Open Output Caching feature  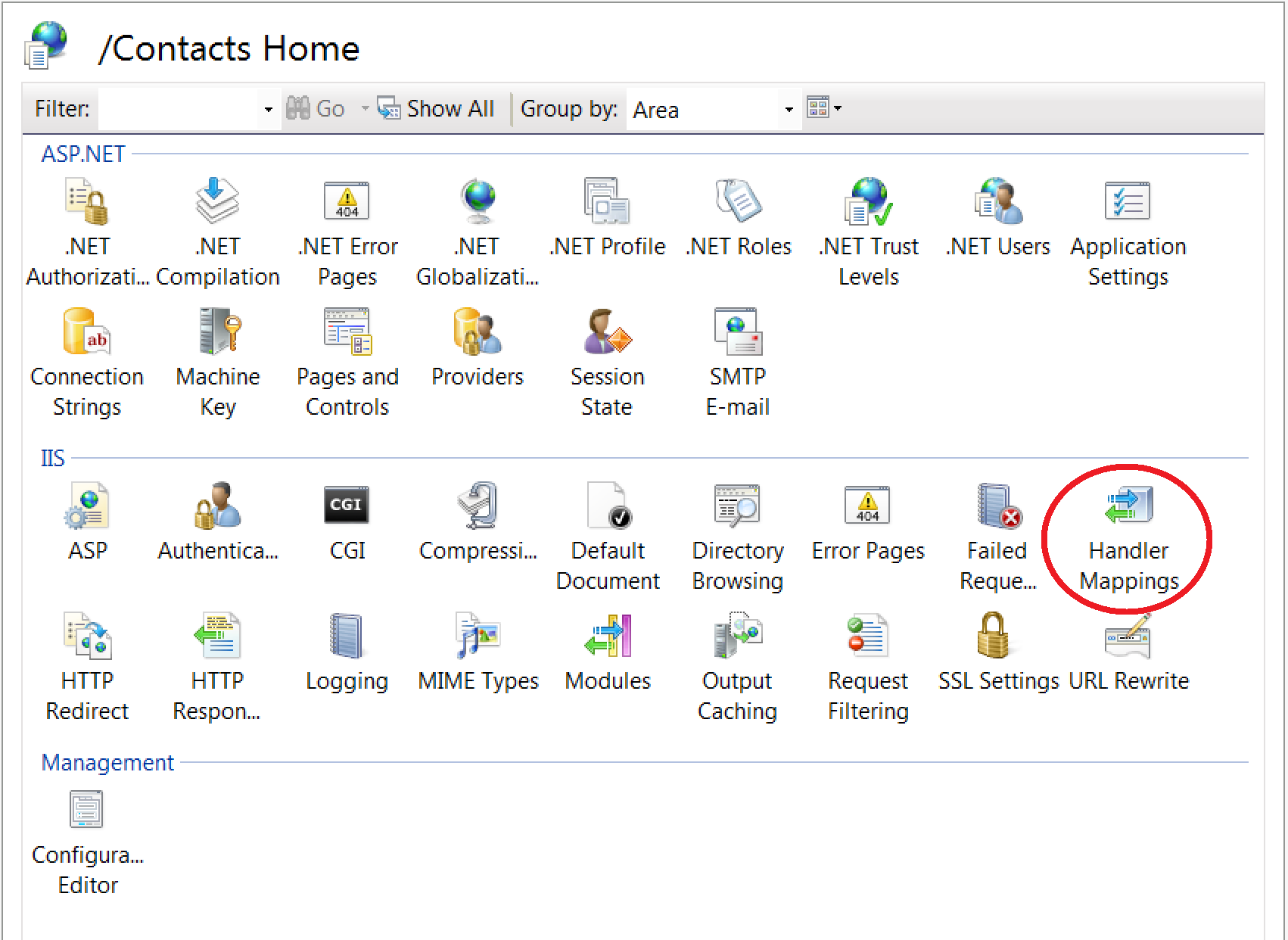(738, 667)
